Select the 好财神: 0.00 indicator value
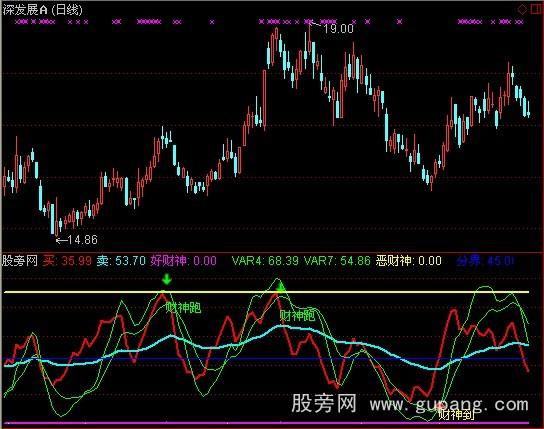544x429 pixels. tap(184, 260)
